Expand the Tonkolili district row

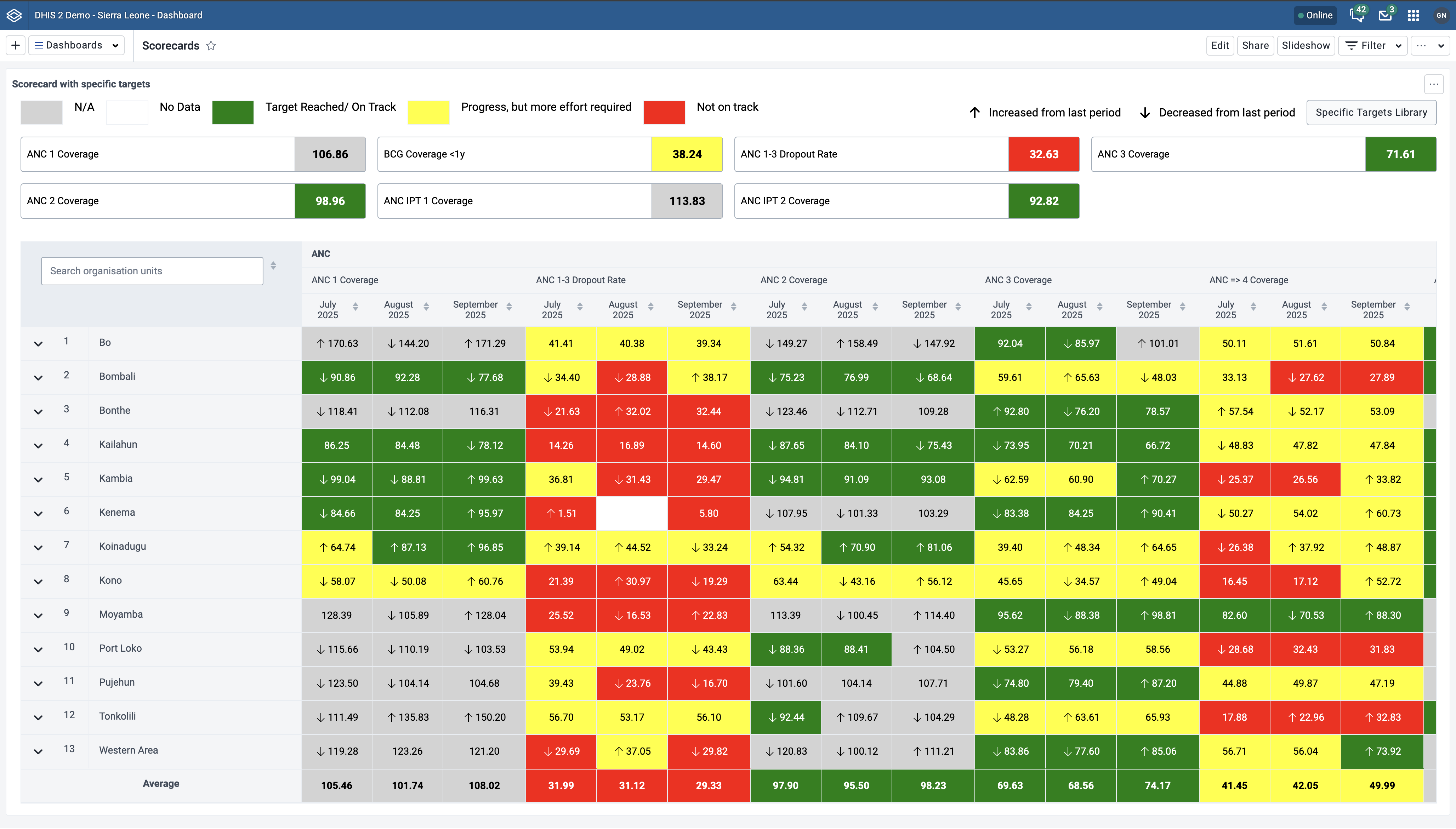pos(38,717)
